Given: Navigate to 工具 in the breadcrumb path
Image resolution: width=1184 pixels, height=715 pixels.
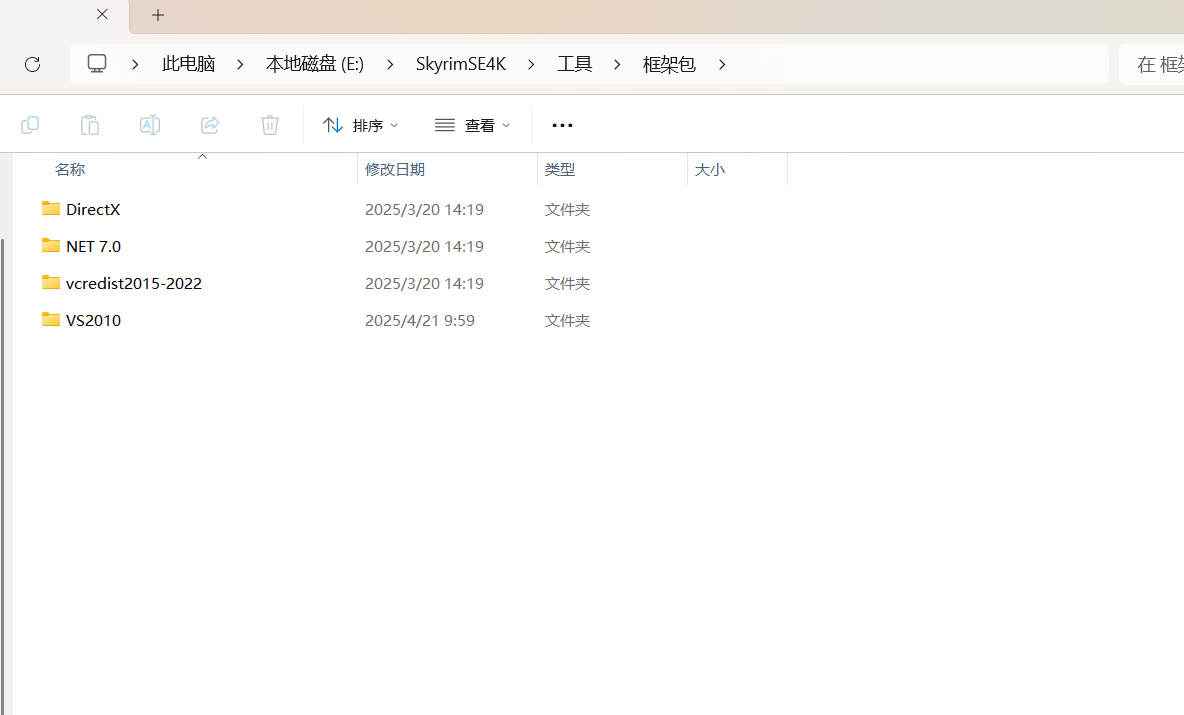Looking at the screenshot, I should pos(575,63).
